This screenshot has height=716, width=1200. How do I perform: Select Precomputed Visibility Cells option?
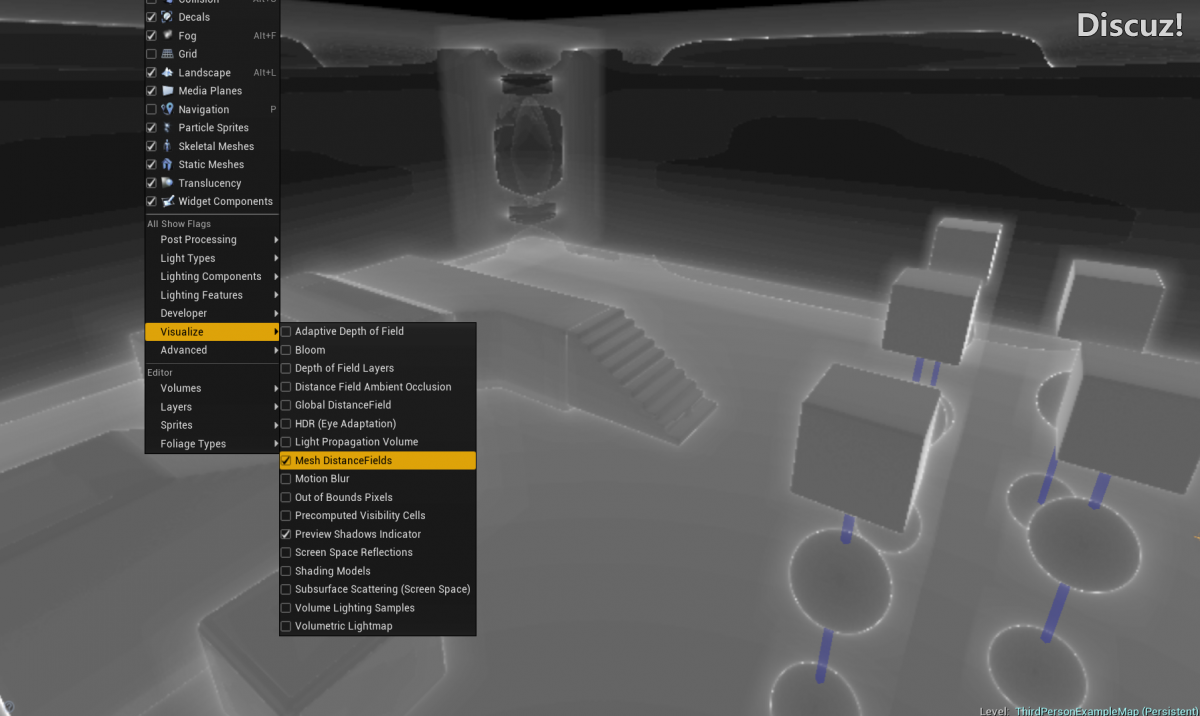click(x=378, y=516)
